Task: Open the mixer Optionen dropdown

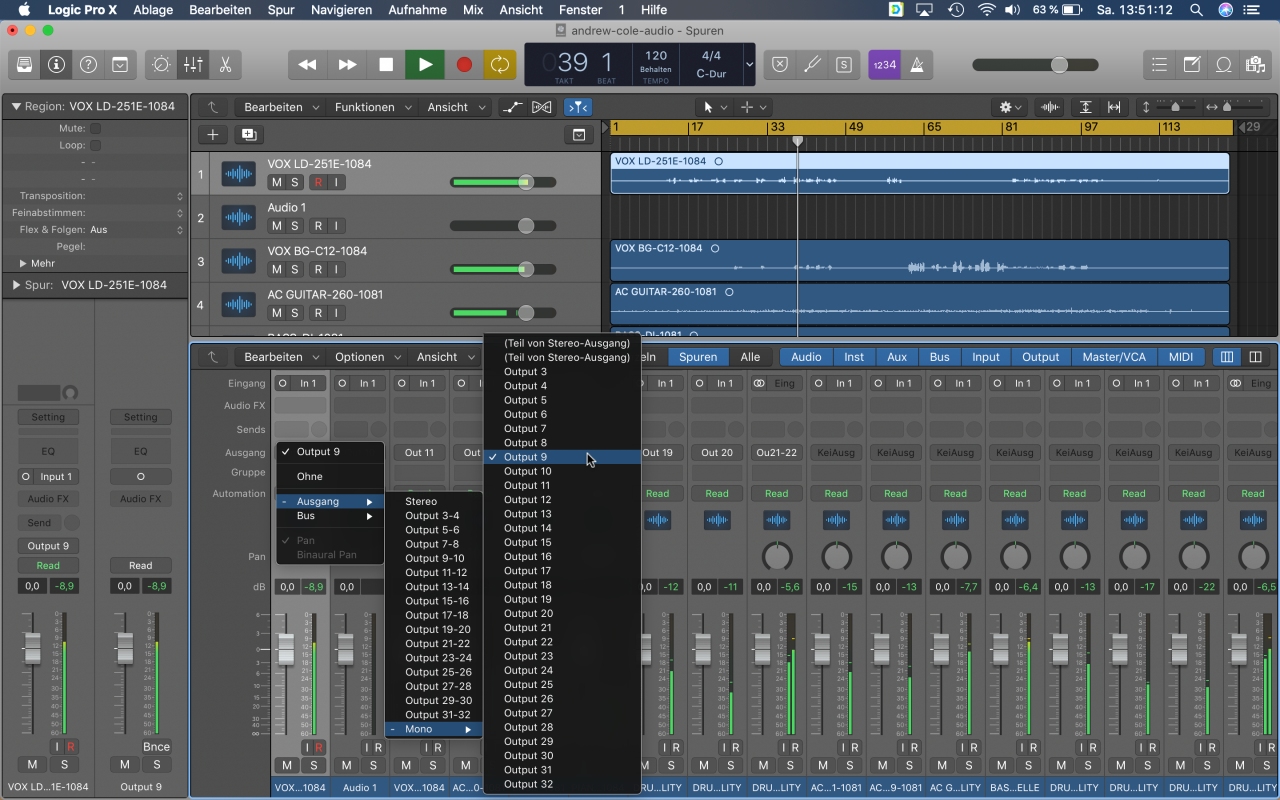Action: click(367, 357)
